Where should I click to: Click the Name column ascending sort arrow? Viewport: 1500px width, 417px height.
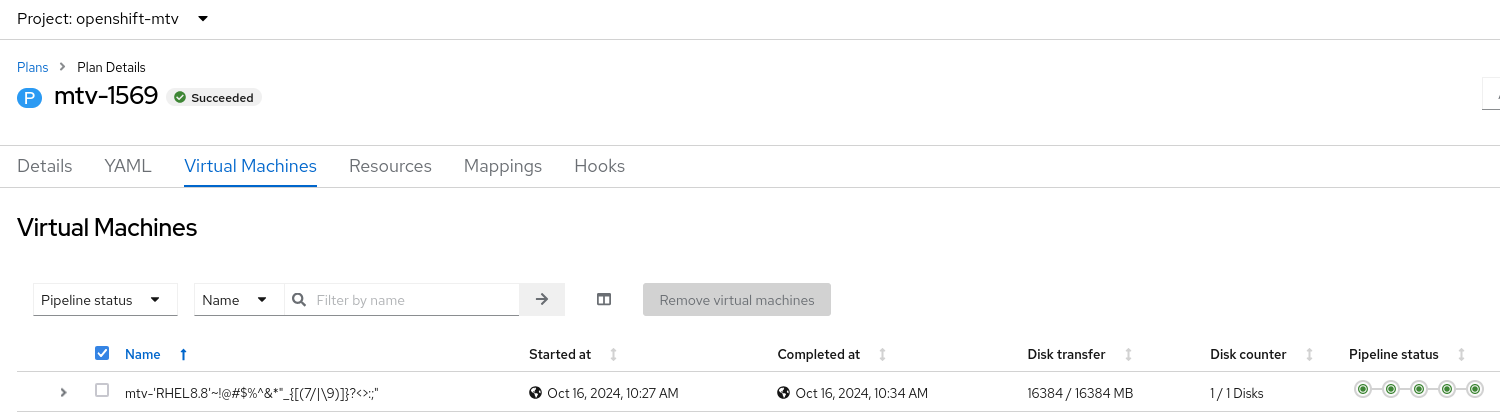183,354
